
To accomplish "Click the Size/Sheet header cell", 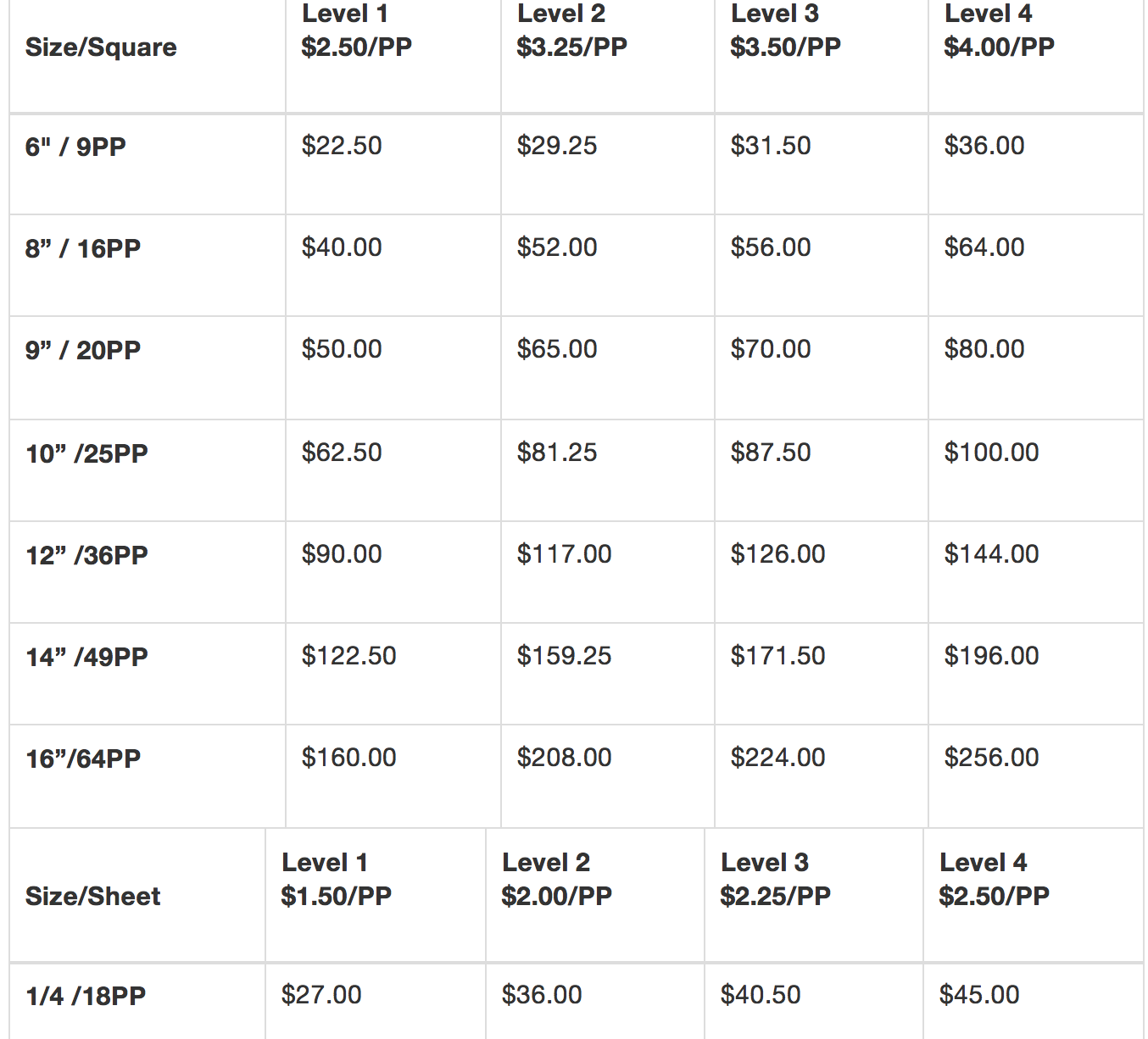I will [92, 897].
